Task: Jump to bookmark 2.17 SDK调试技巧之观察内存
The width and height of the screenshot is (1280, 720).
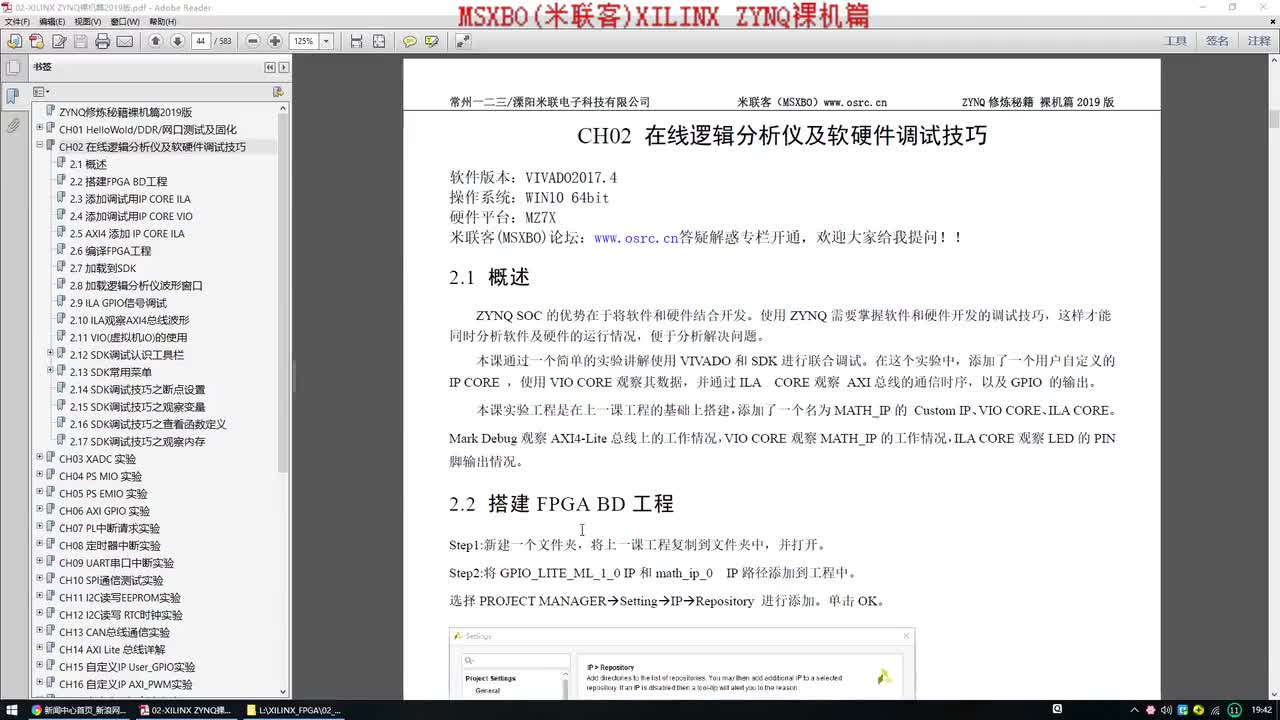Action: tap(137, 442)
